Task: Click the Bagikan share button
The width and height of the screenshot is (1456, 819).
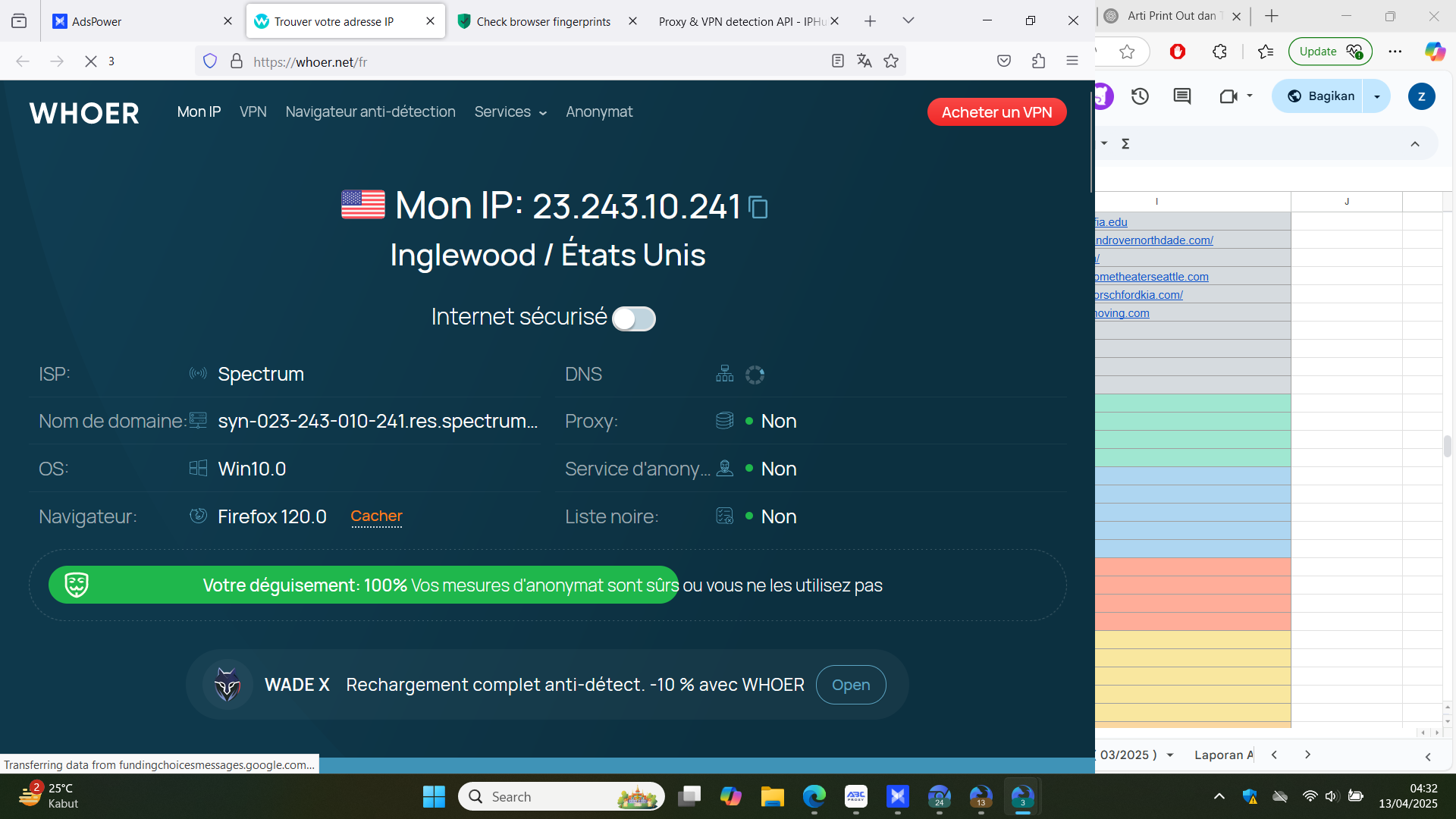Action: (1322, 96)
